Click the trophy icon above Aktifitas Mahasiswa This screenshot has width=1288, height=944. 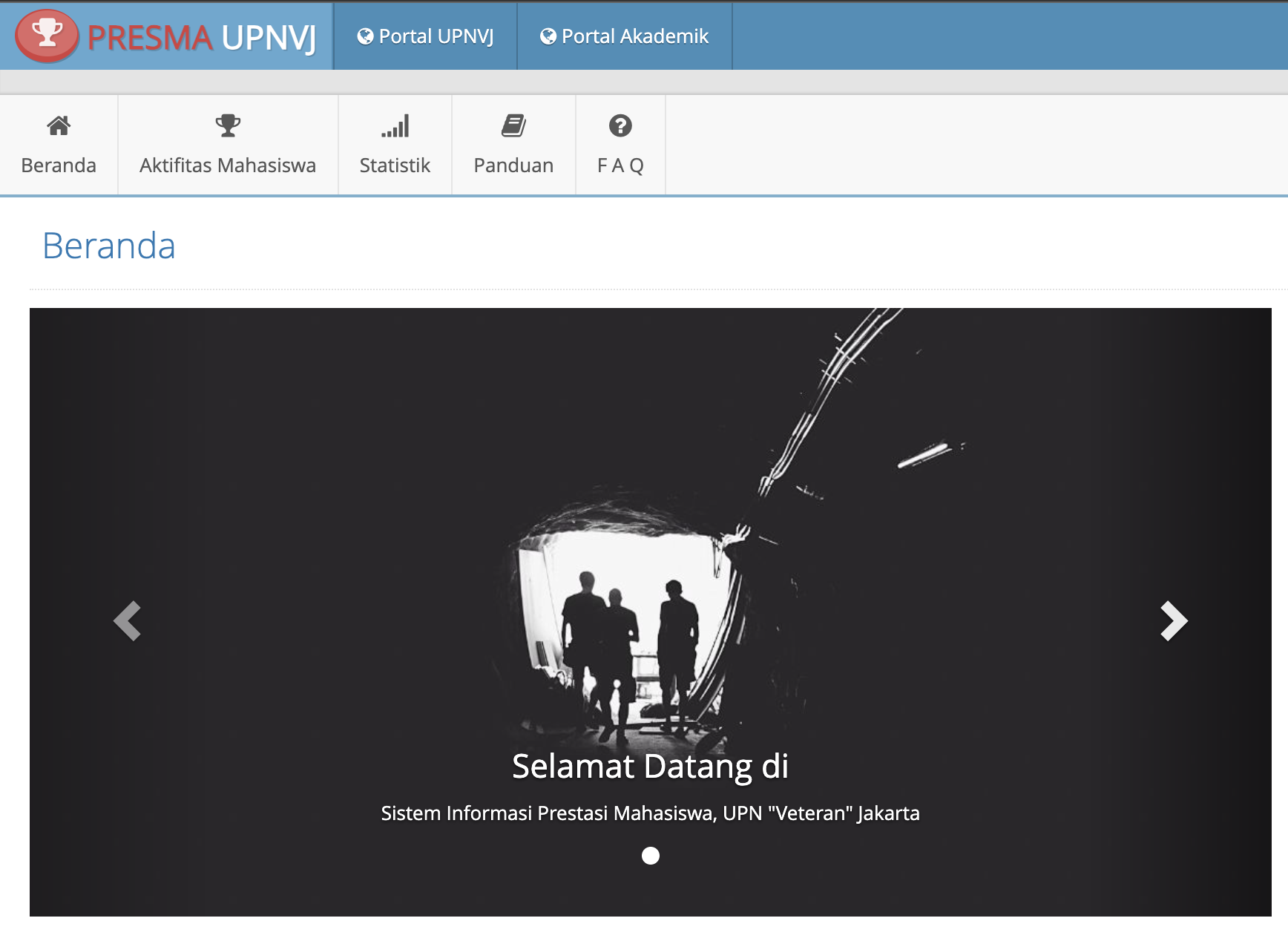(x=228, y=126)
